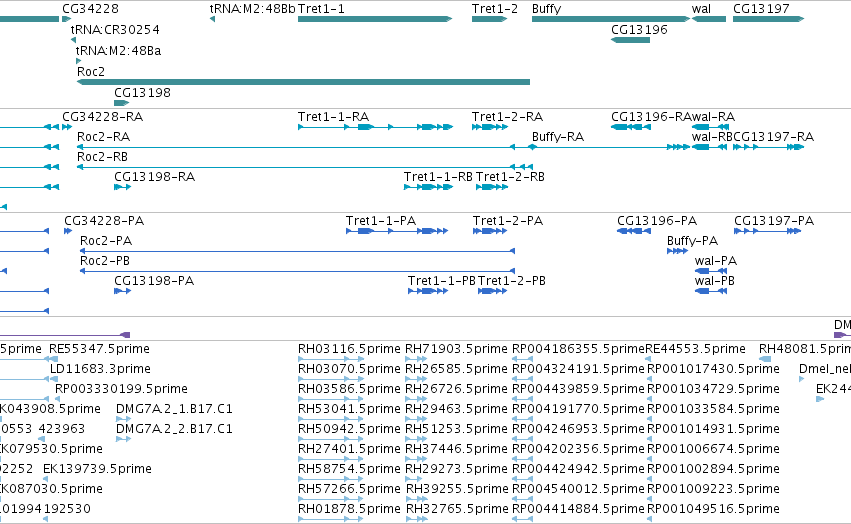The width and height of the screenshot is (851, 524).
Task: Click the CG34228 gene label
Action: pyautogui.click(x=90, y=9)
